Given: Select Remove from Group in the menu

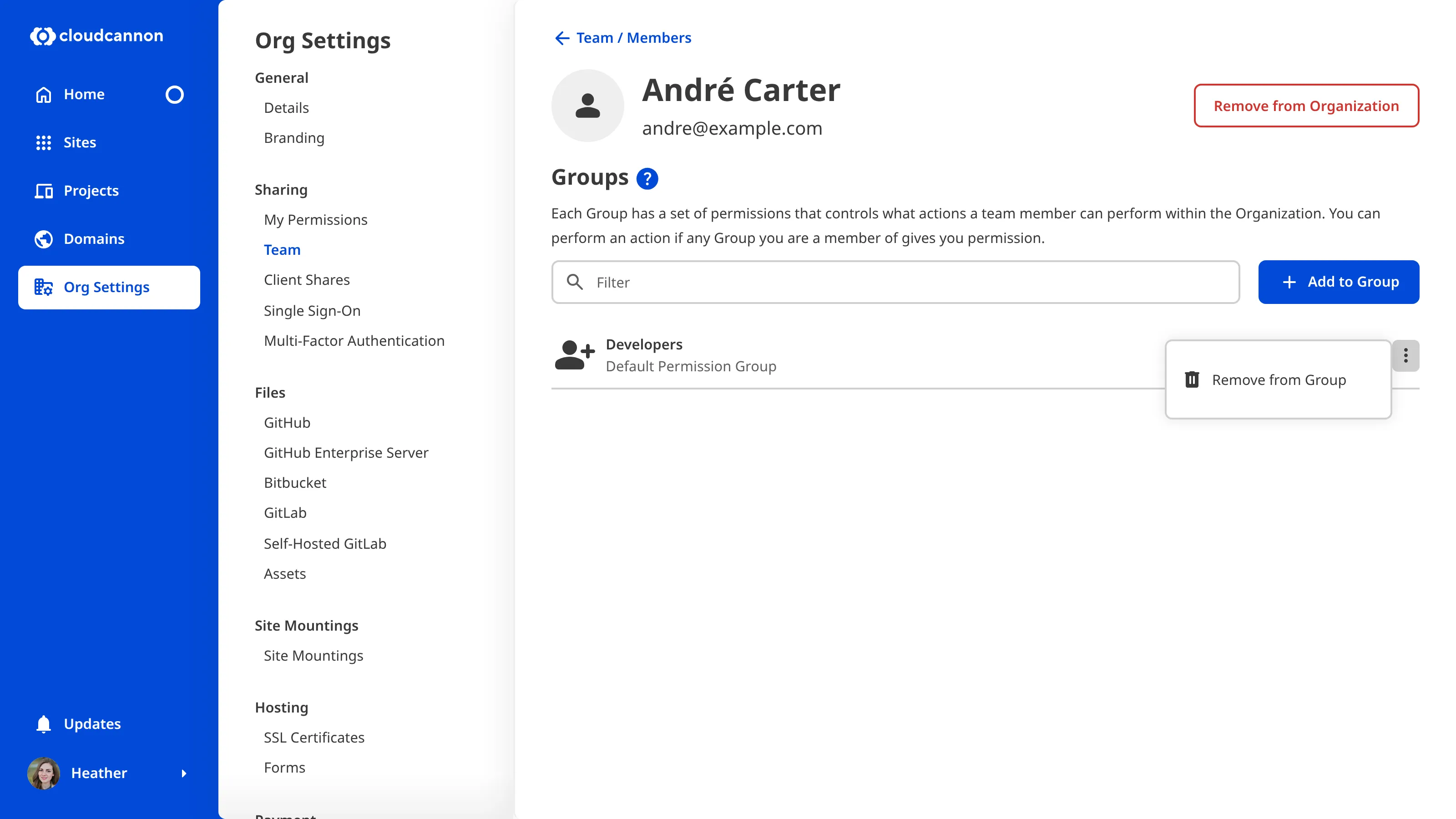Looking at the screenshot, I should (1279, 379).
